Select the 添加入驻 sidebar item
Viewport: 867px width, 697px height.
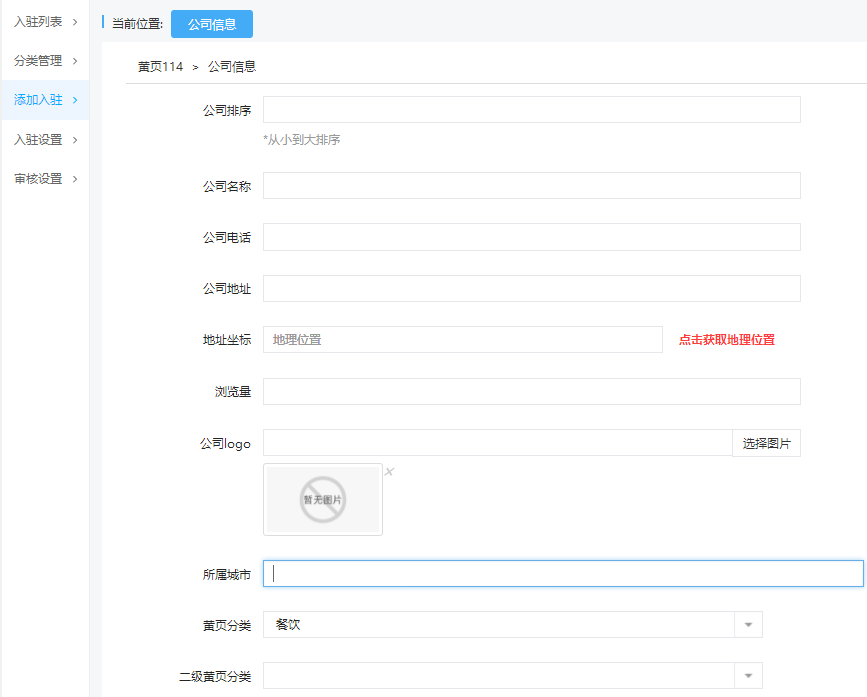45,100
